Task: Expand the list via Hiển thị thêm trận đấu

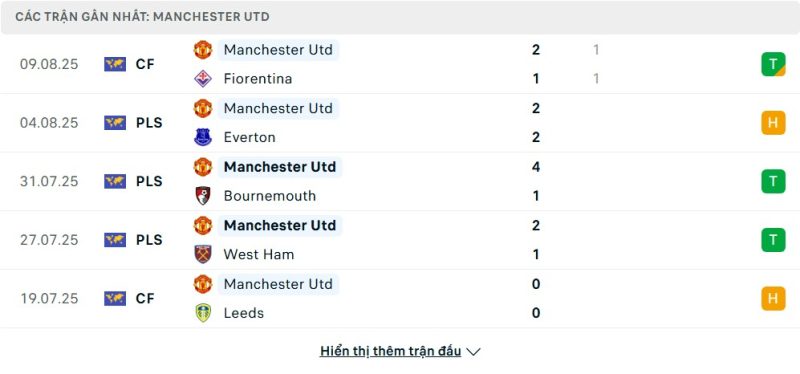Action: point(390,351)
